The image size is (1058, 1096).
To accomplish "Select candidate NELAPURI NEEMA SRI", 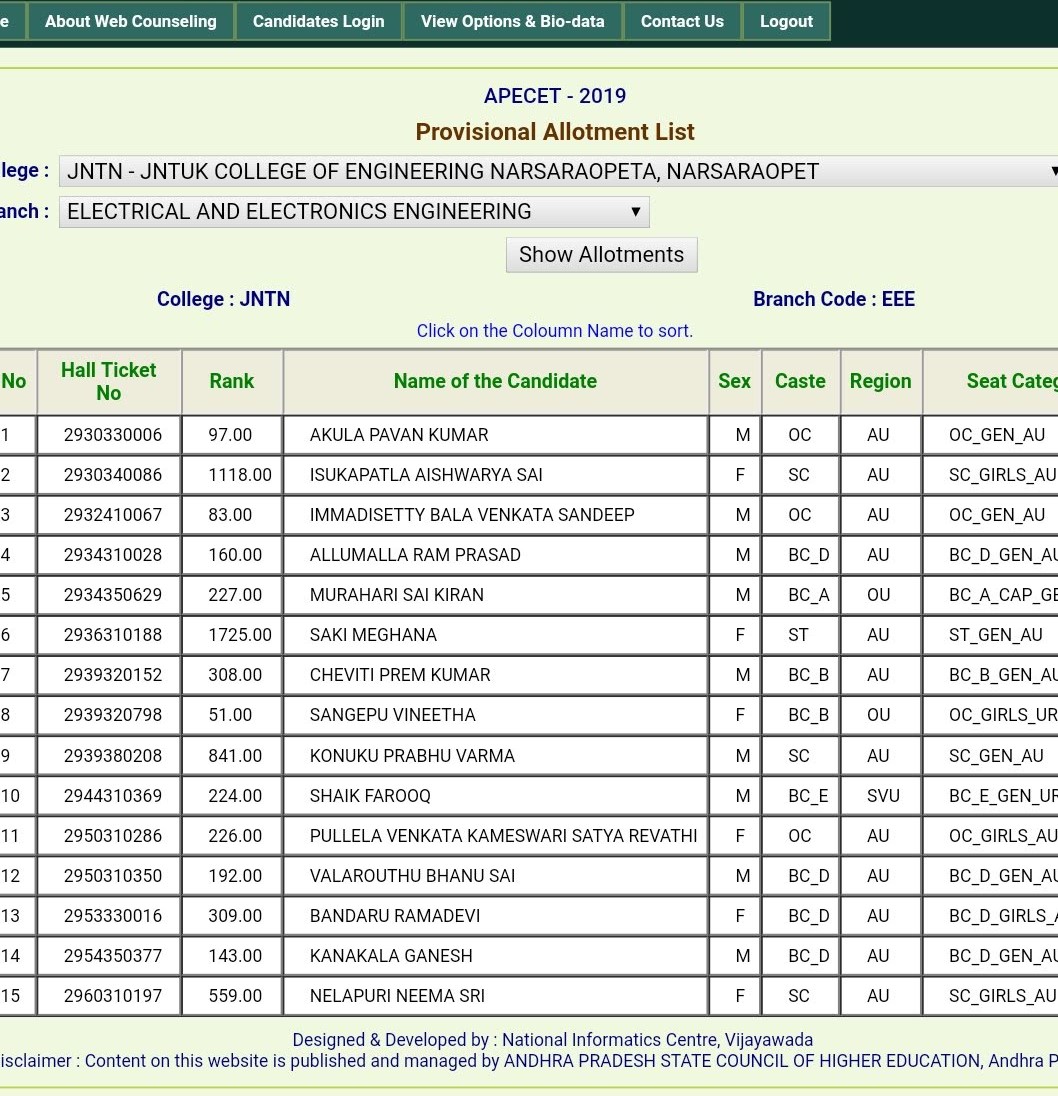I will [x=397, y=996].
